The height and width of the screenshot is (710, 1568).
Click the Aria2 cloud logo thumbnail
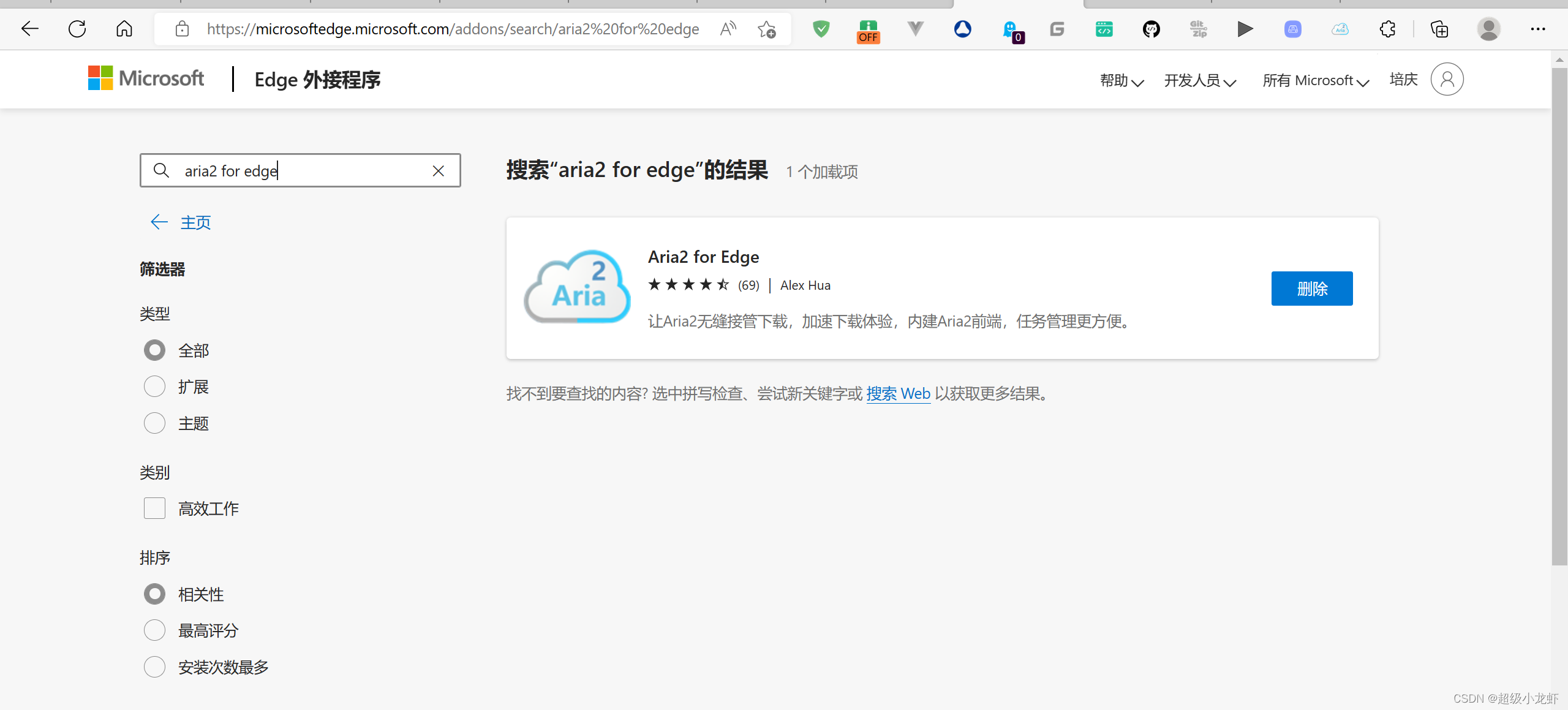pyautogui.click(x=577, y=287)
